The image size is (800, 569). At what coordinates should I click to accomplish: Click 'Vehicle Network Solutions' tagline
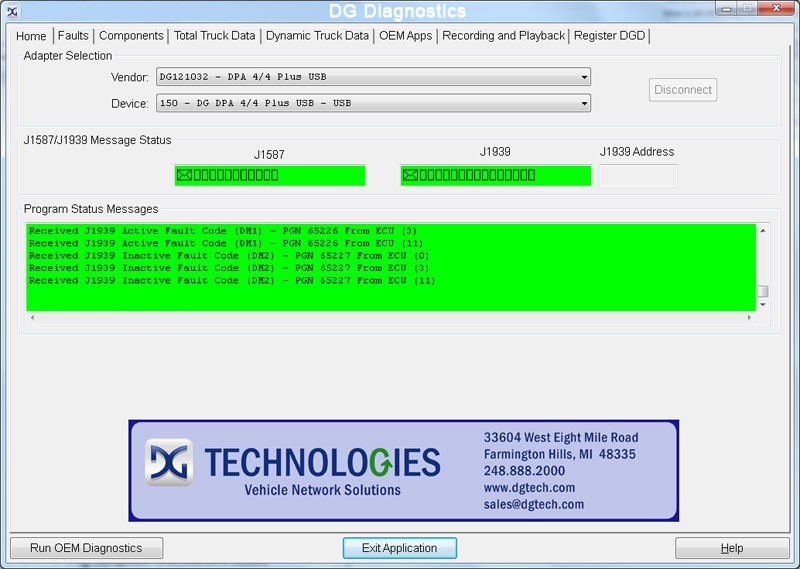[x=322, y=490]
